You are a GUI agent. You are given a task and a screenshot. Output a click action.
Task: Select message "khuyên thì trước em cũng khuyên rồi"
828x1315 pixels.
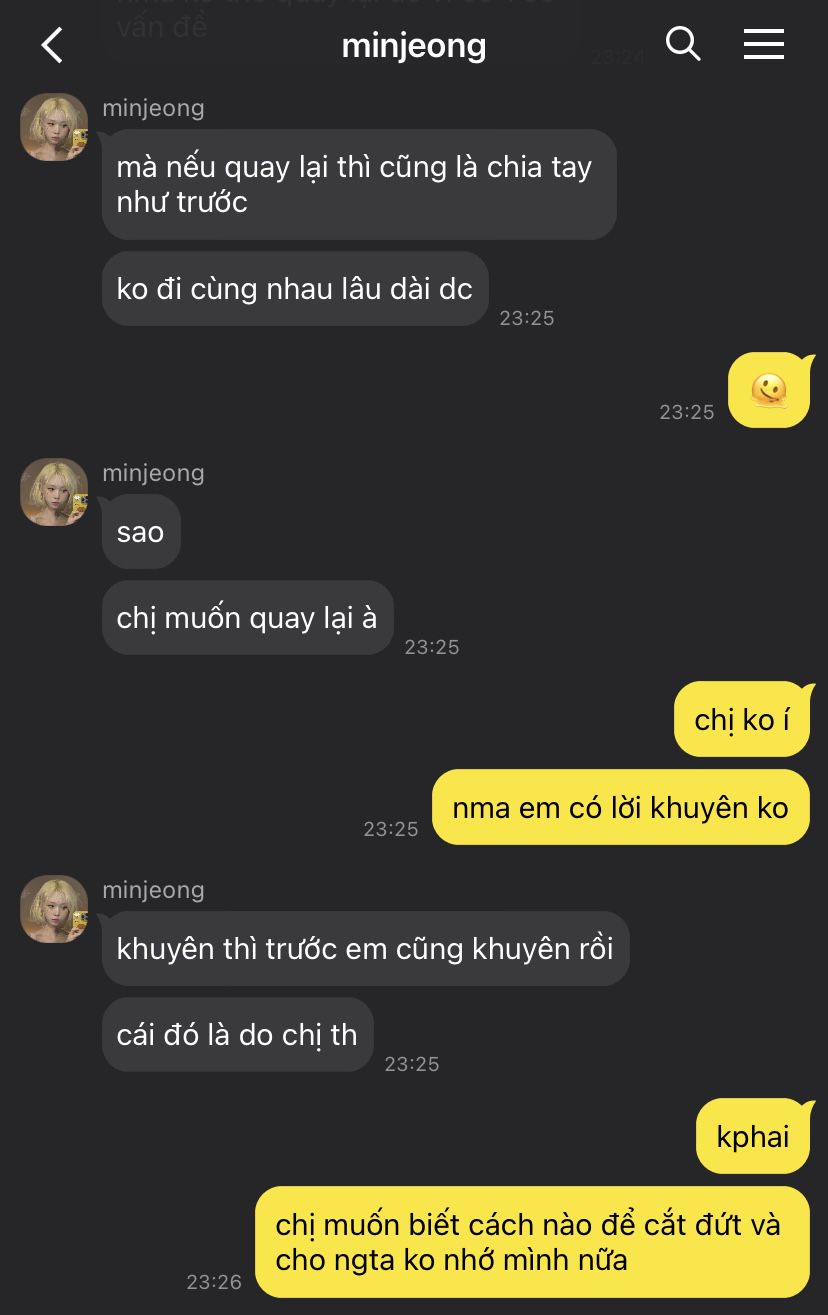click(366, 948)
